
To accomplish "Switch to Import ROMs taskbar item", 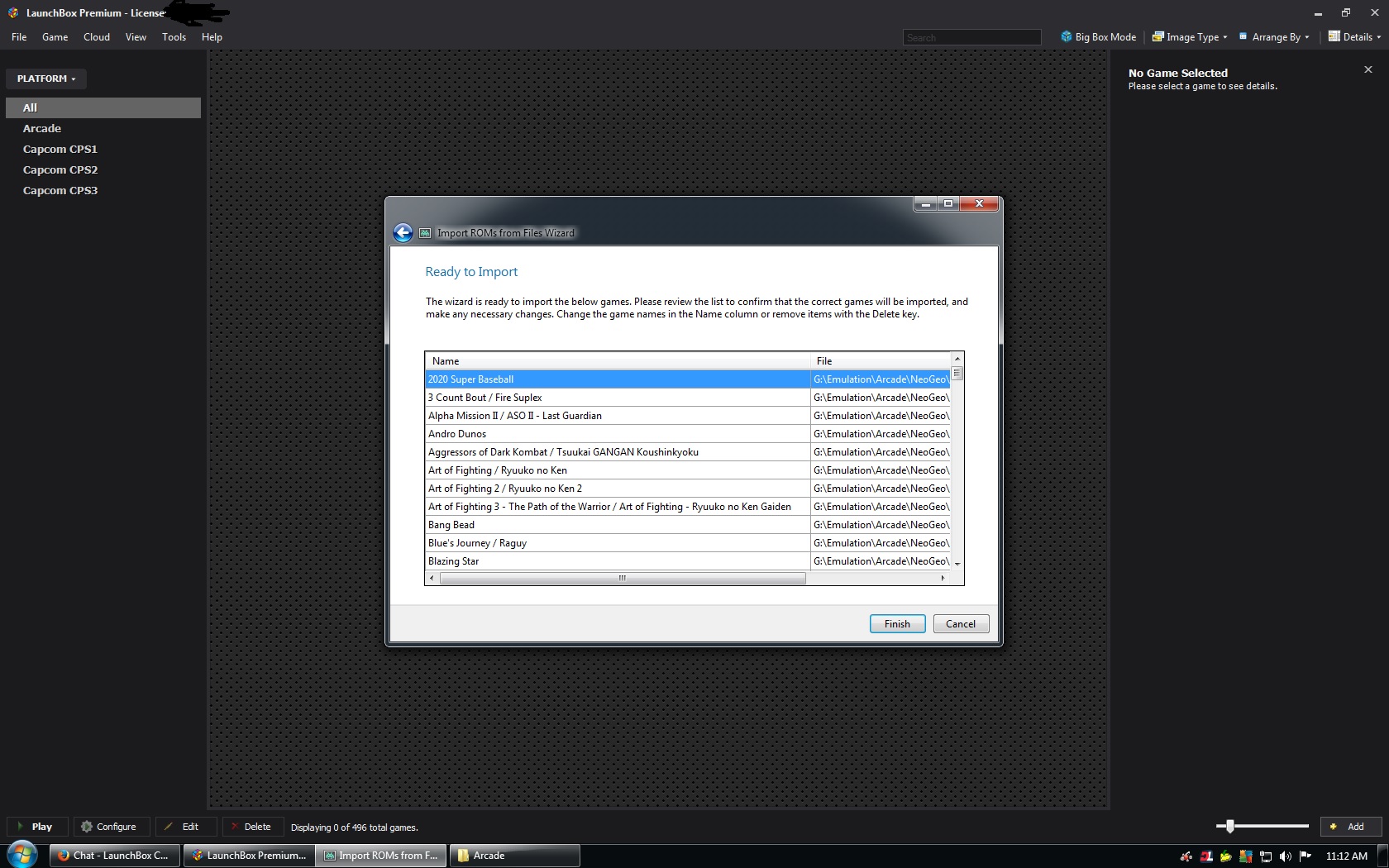I will click(381, 856).
